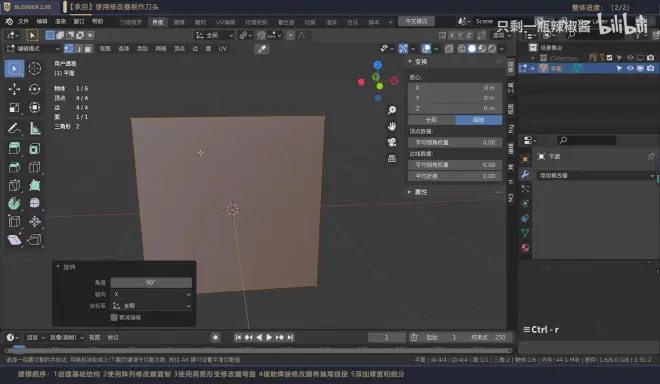
Task: Select the Shrink/Fatten tool
Action: point(35,221)
